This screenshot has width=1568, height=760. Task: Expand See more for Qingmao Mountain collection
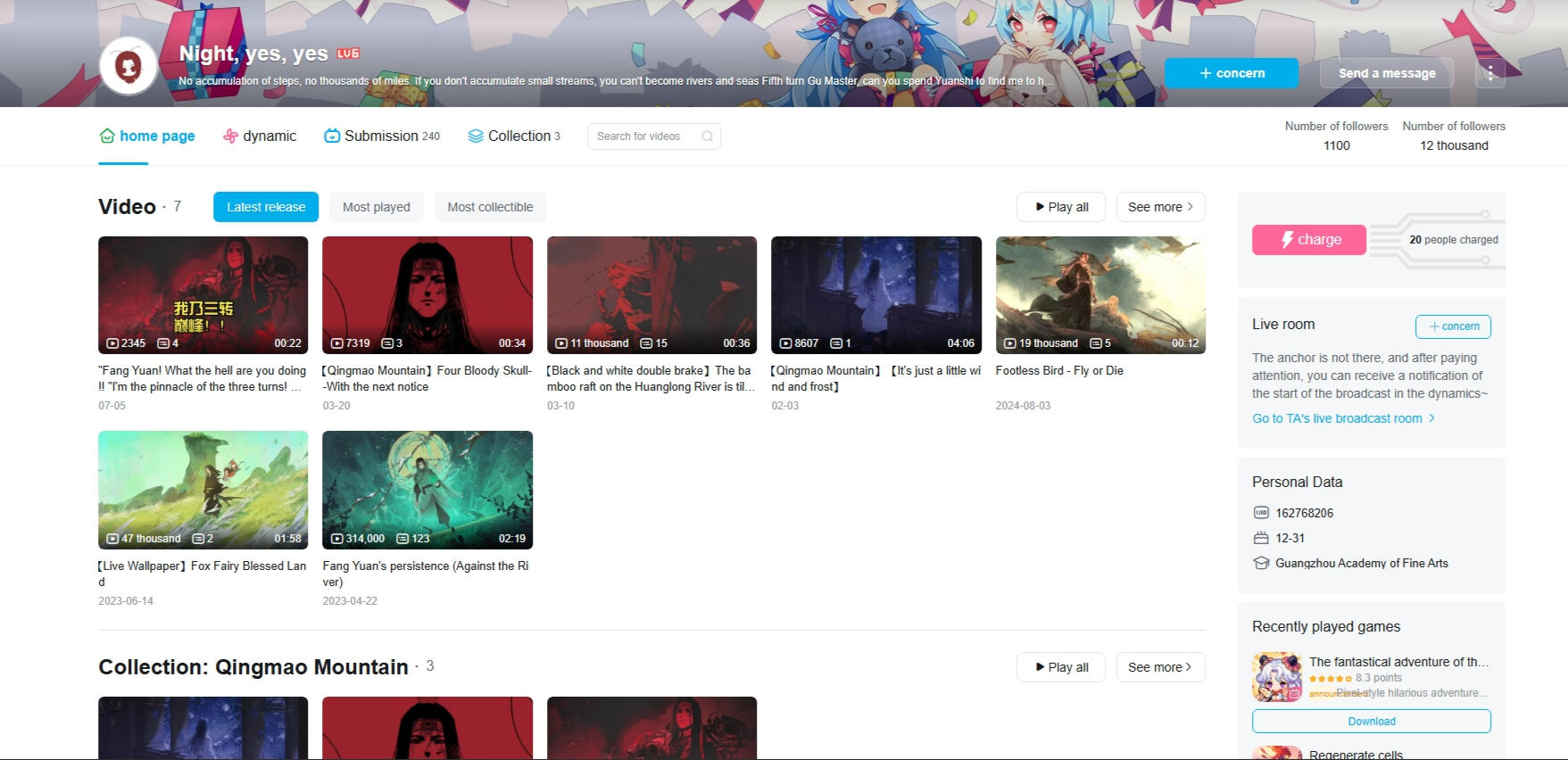tap(1159, 667)
